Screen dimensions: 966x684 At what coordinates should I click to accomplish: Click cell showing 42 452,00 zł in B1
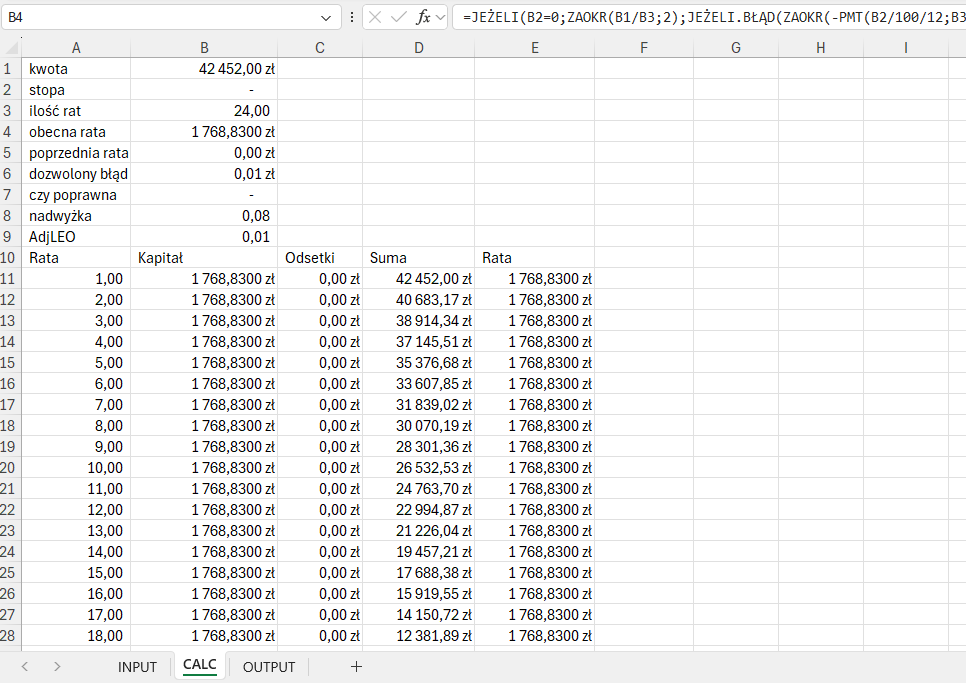[x=204, y=68]
